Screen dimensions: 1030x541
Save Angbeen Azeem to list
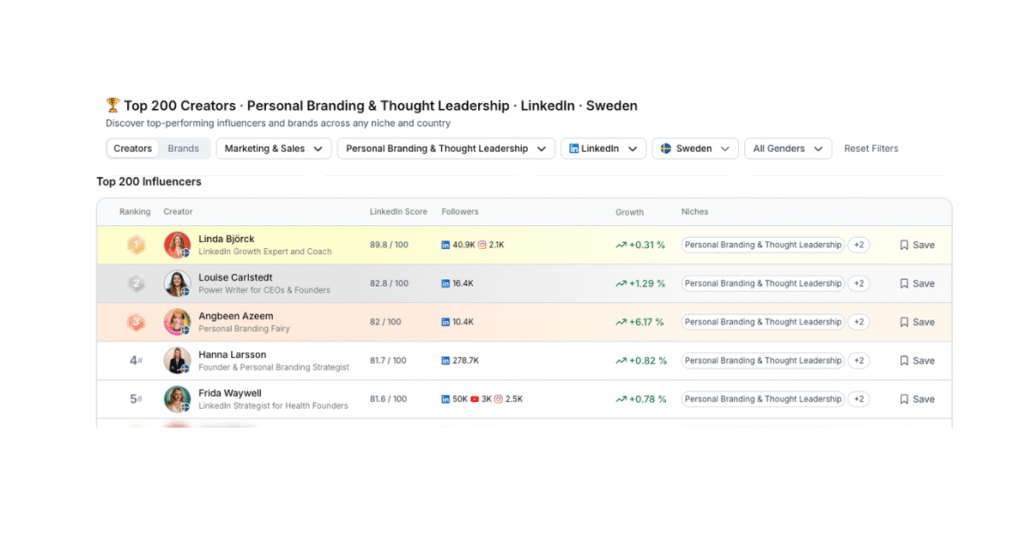tap(917, 322)
